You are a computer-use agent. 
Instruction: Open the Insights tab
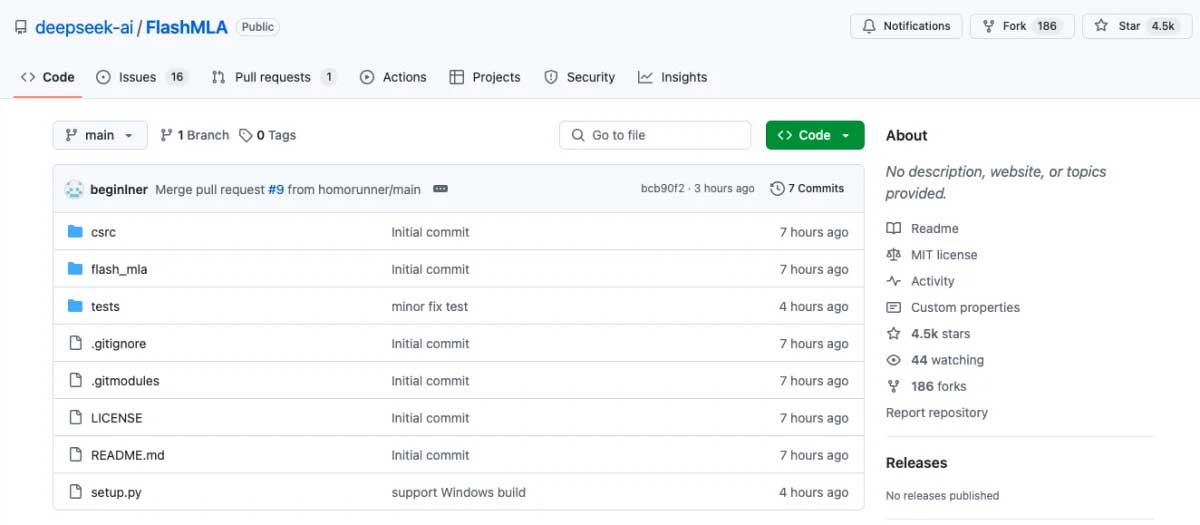(x=683, y=77)
